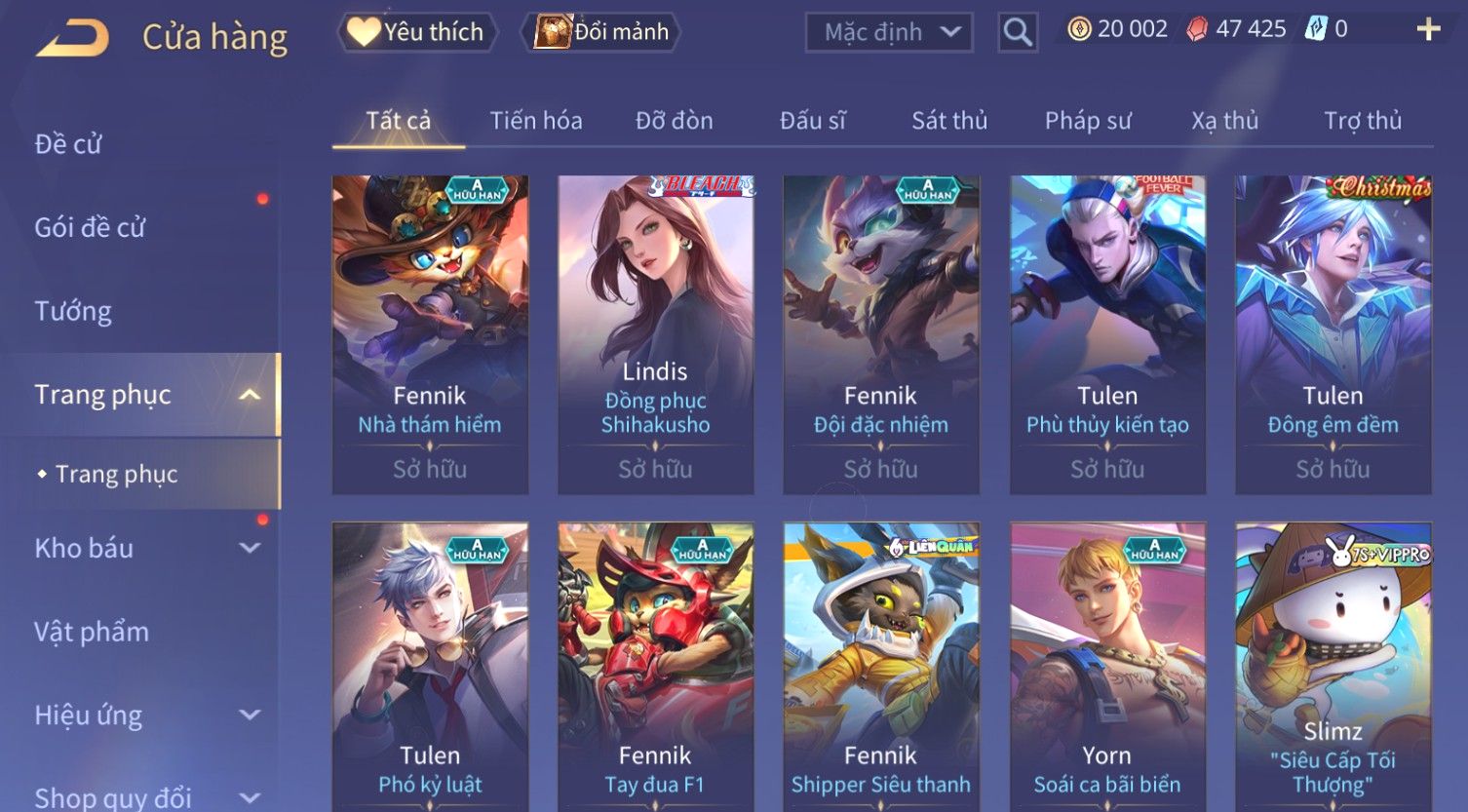The image size is (1468, 812).
Task: Open the Mặc định sort dropdown
Action: 889,32
